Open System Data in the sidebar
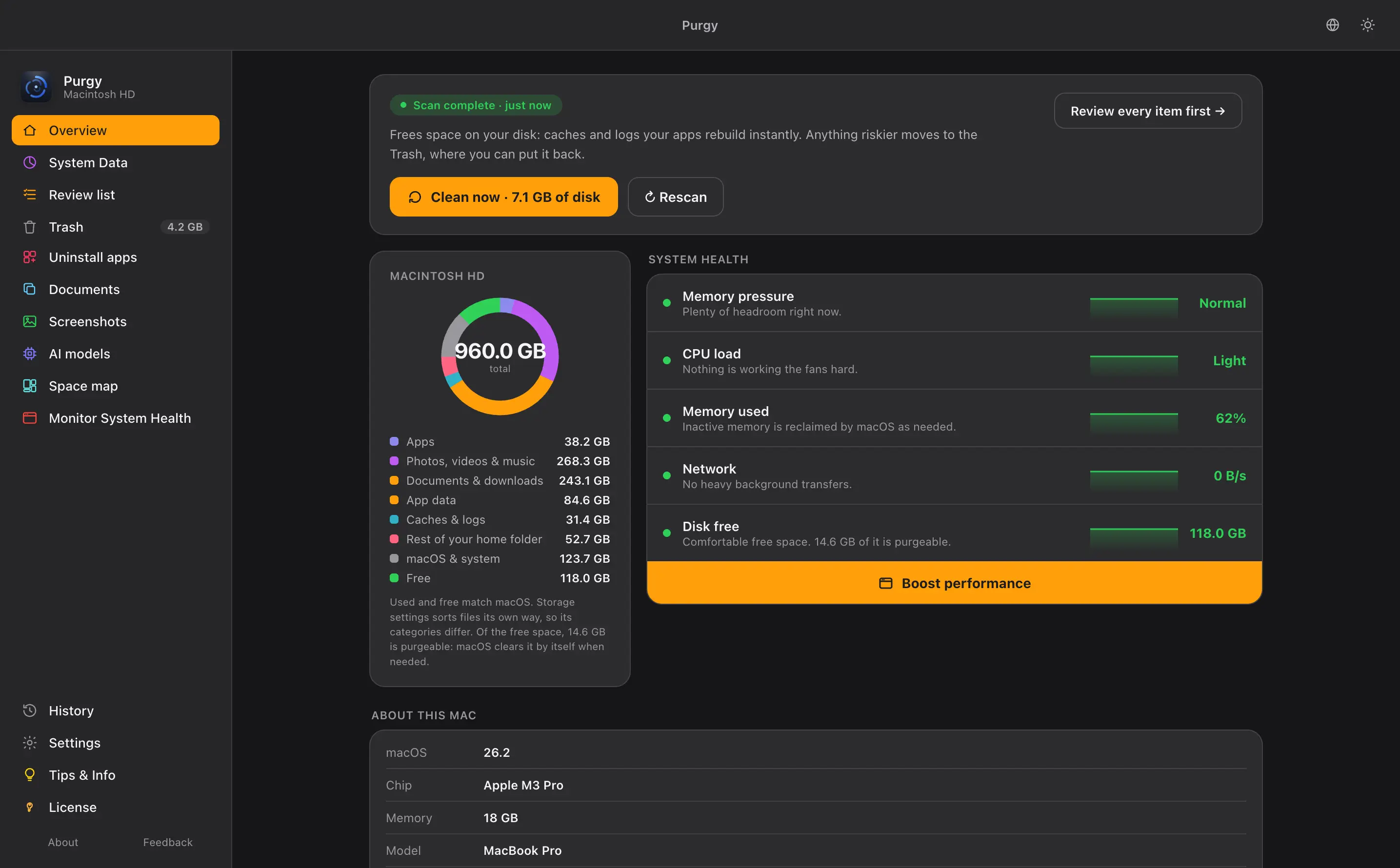The width and height of the screenshot is (1400, 868). tap(116, 162)
